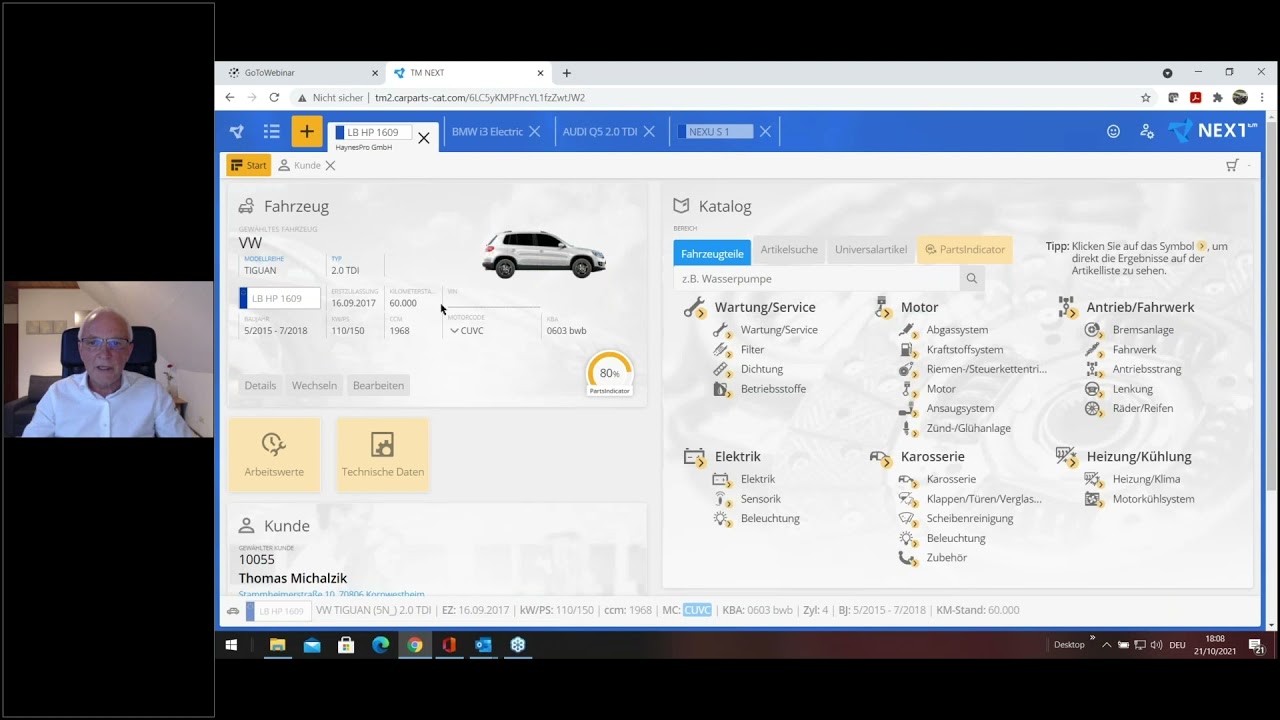Image resolution: width=1280 pixels, height=720 pixels.
Task: Open new browser tab
Action: 567,73
